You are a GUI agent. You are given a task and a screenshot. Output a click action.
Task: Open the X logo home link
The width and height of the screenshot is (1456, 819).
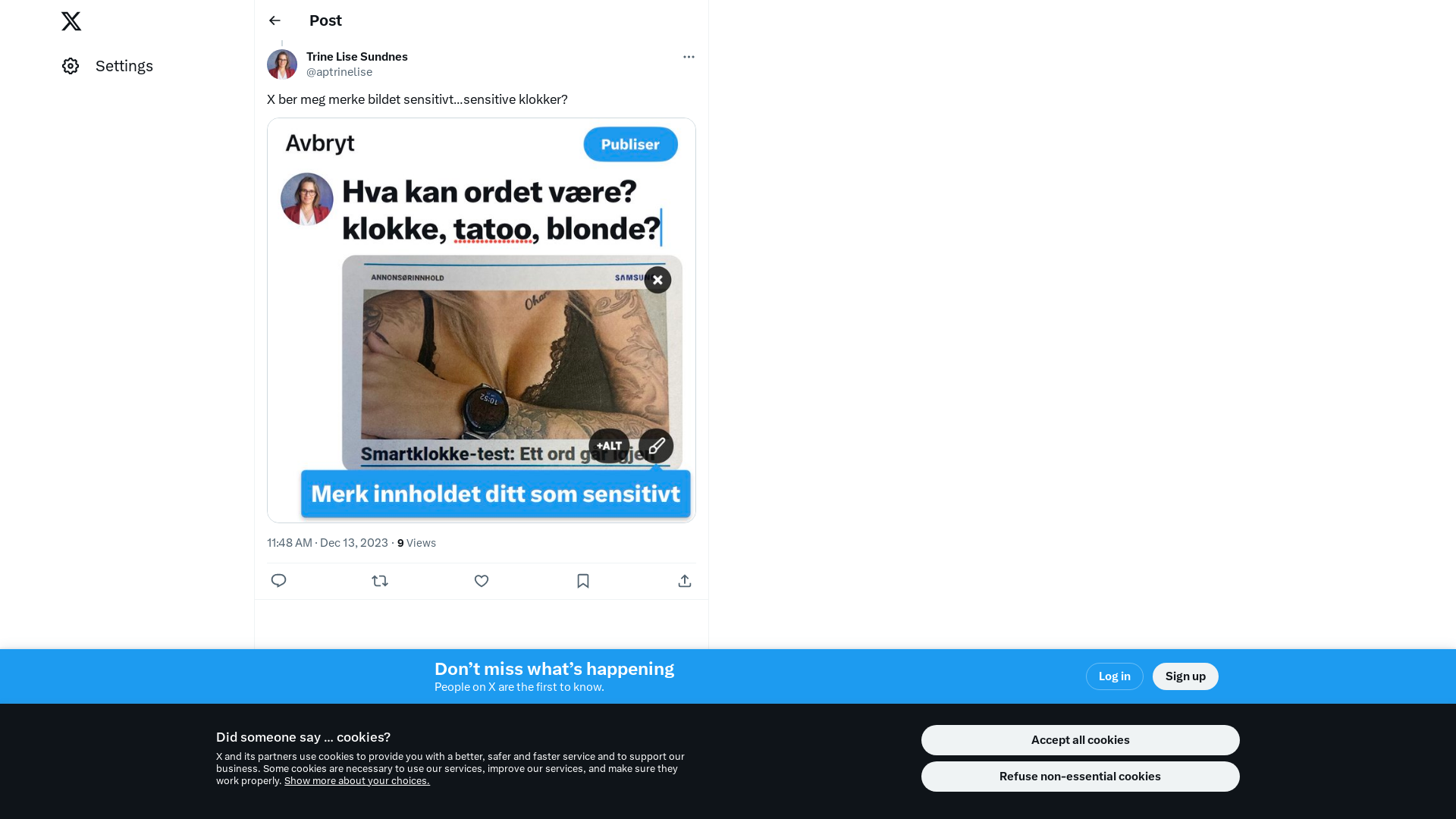click(71, 21)
